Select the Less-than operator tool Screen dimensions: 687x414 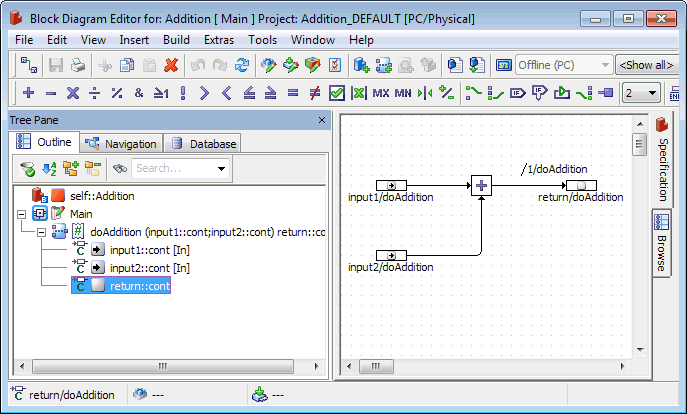pyautogui.click(x=227, y=93)
